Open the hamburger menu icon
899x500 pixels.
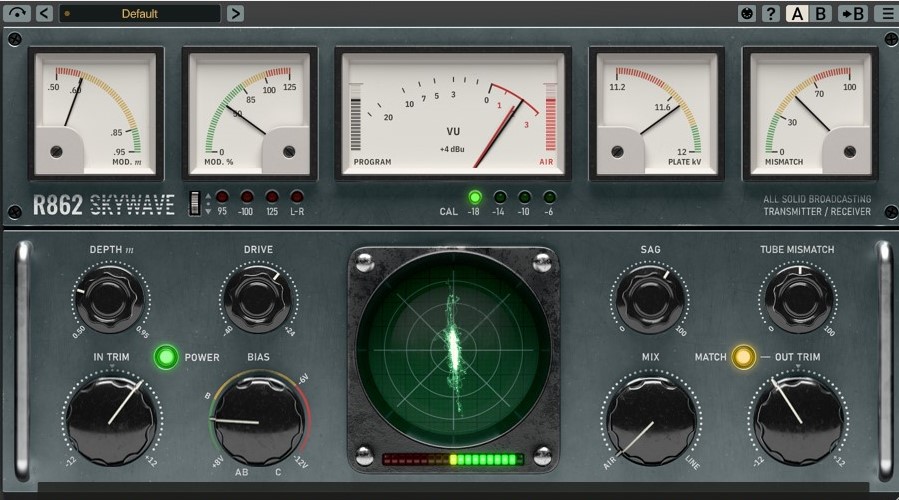tap(887, 13)
